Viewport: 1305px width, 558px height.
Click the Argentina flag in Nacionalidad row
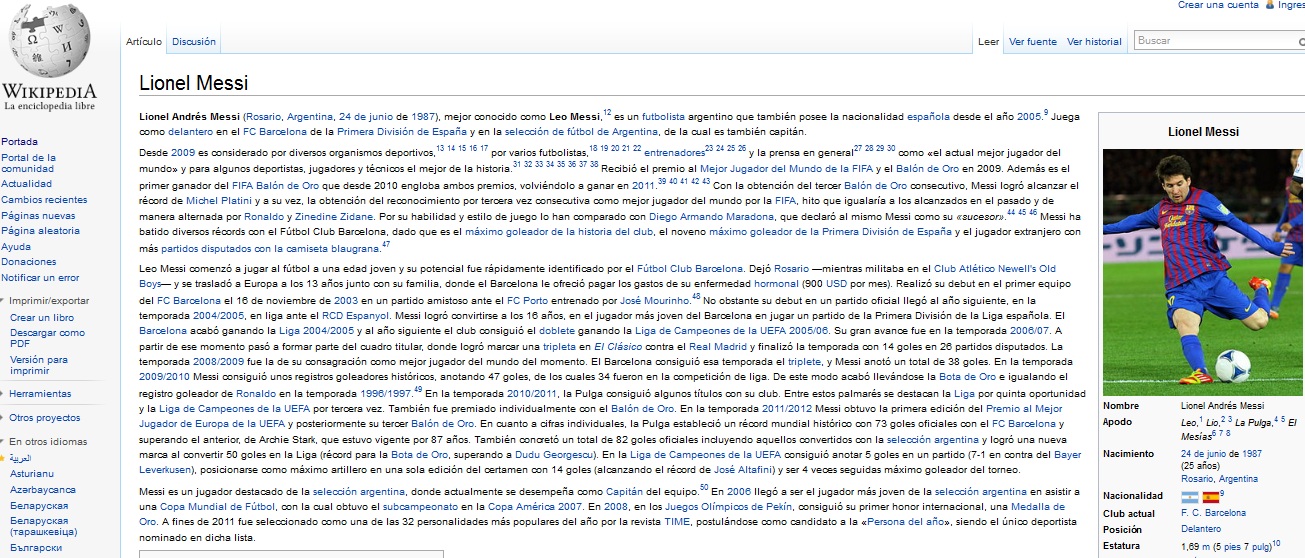click(x=1190, y=496)
